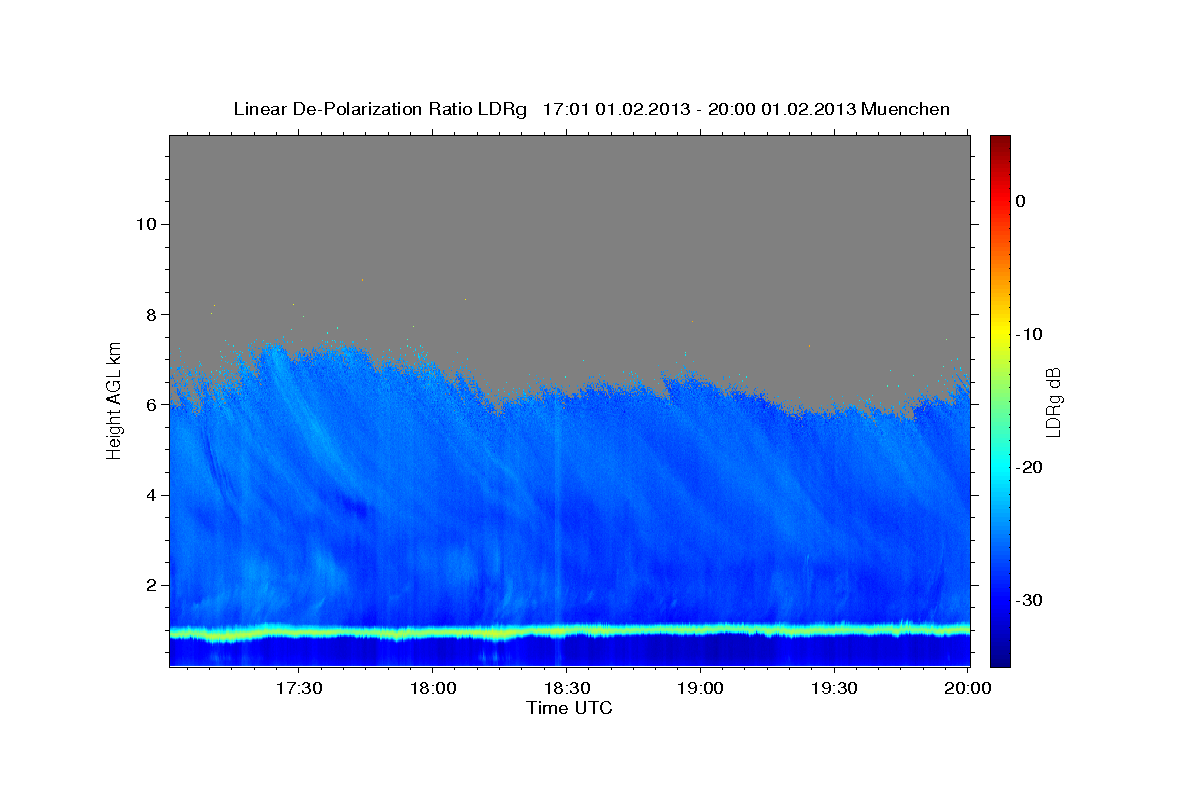This screenshot has width=1200, height=800.
Task: Click the '17:30' time axis label
Action: (298, 689)
